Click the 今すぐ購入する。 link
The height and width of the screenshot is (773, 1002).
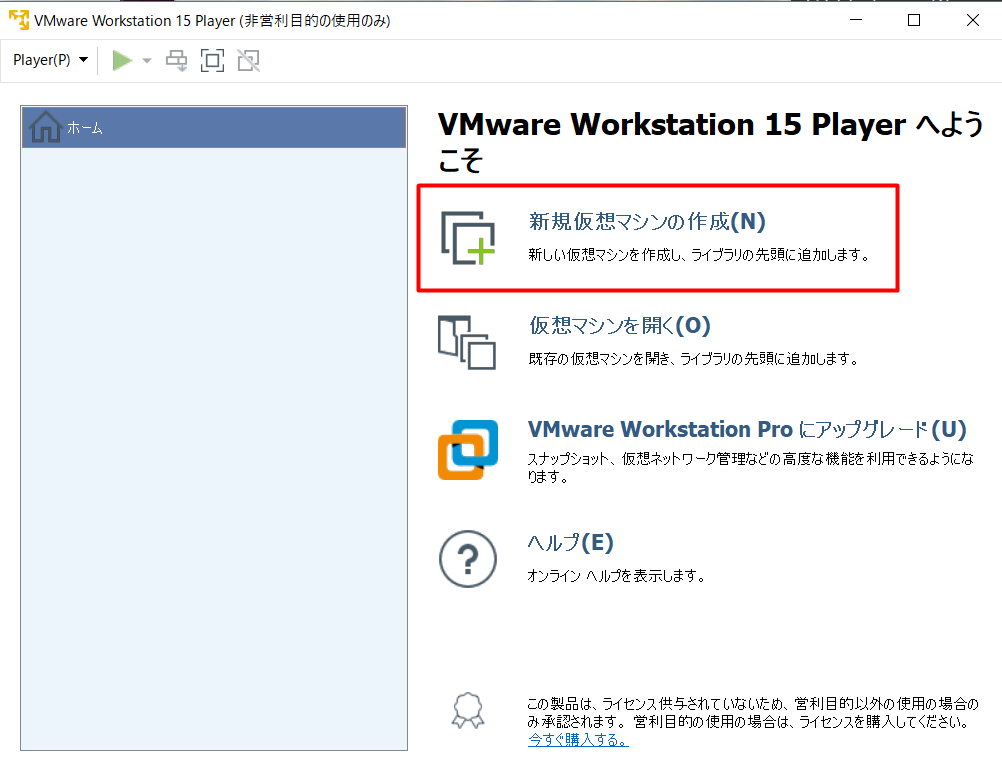click(x=578, y=740)
